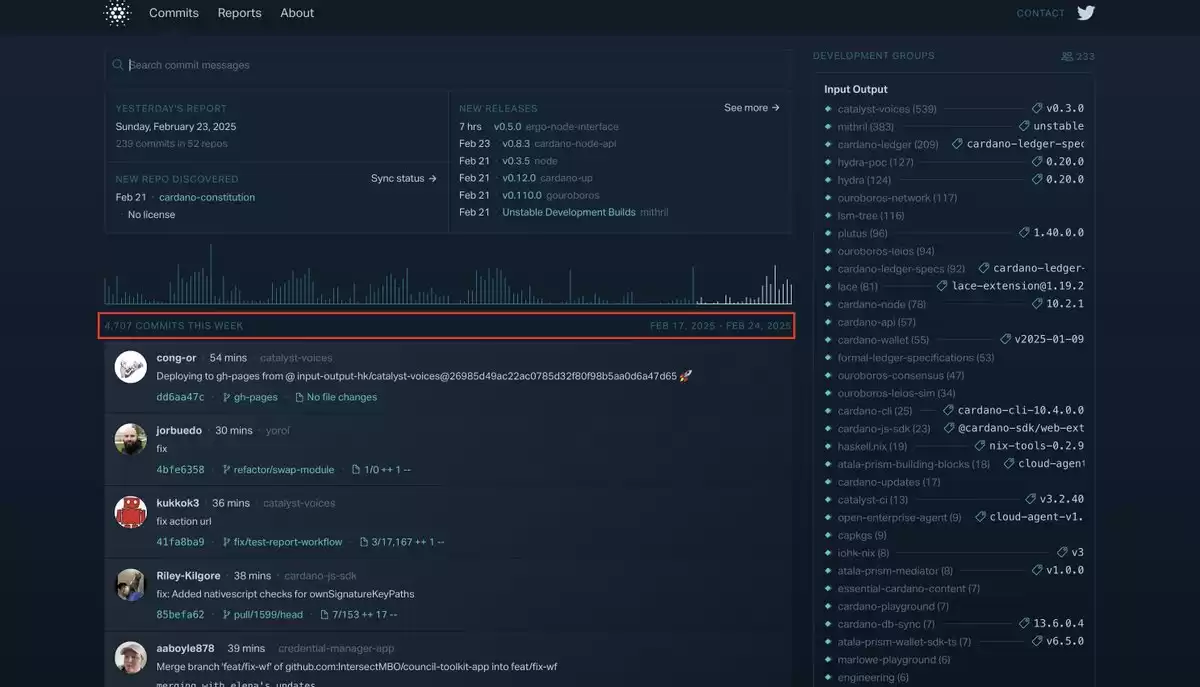Click the diamond bullet beside hydra (124)
Image resolution: width=1200 pixels, height=687 pixels.
pos(828,180)
